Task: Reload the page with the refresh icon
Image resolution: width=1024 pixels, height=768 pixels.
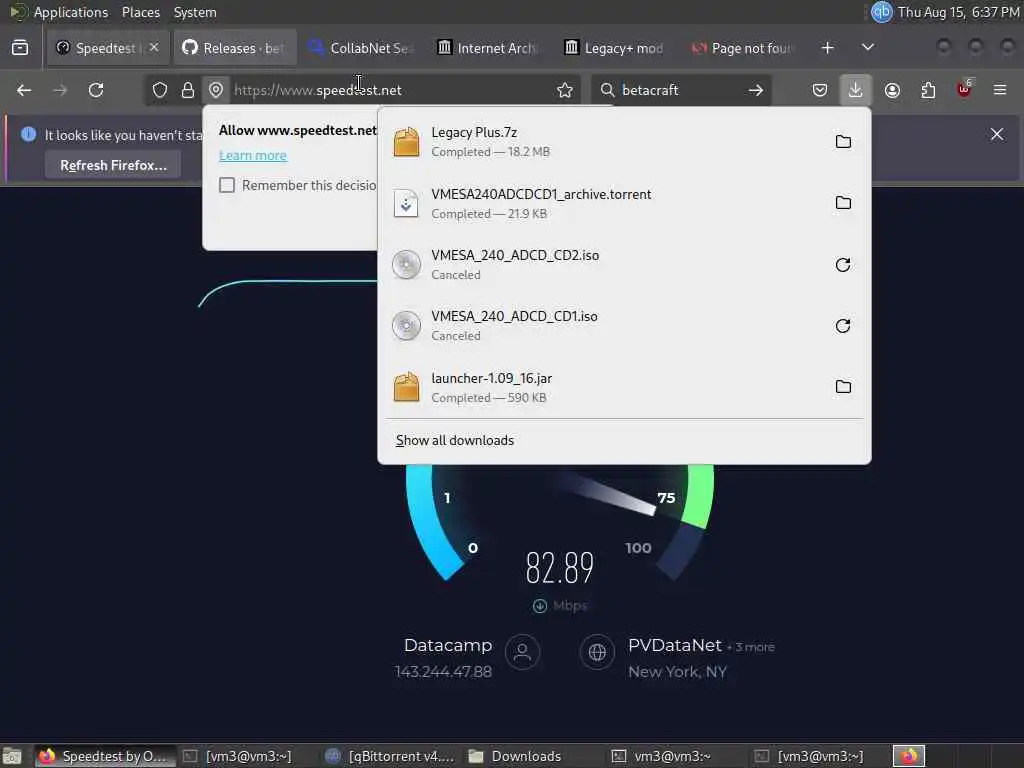Action: point(96,90)
